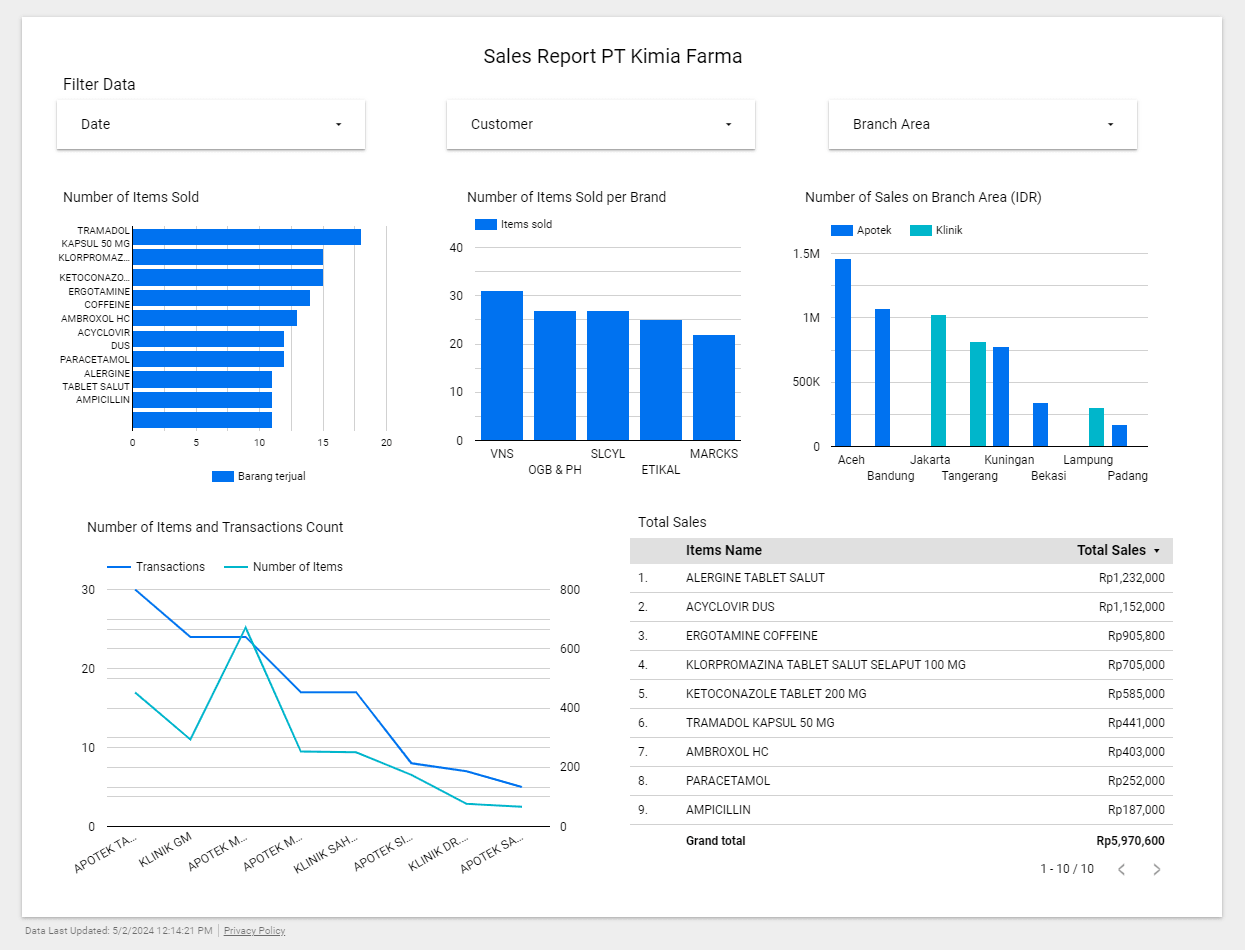Click the Rp403,000 sales value
Viewport: 1245px width, 950px height.
click(1136, 752)
